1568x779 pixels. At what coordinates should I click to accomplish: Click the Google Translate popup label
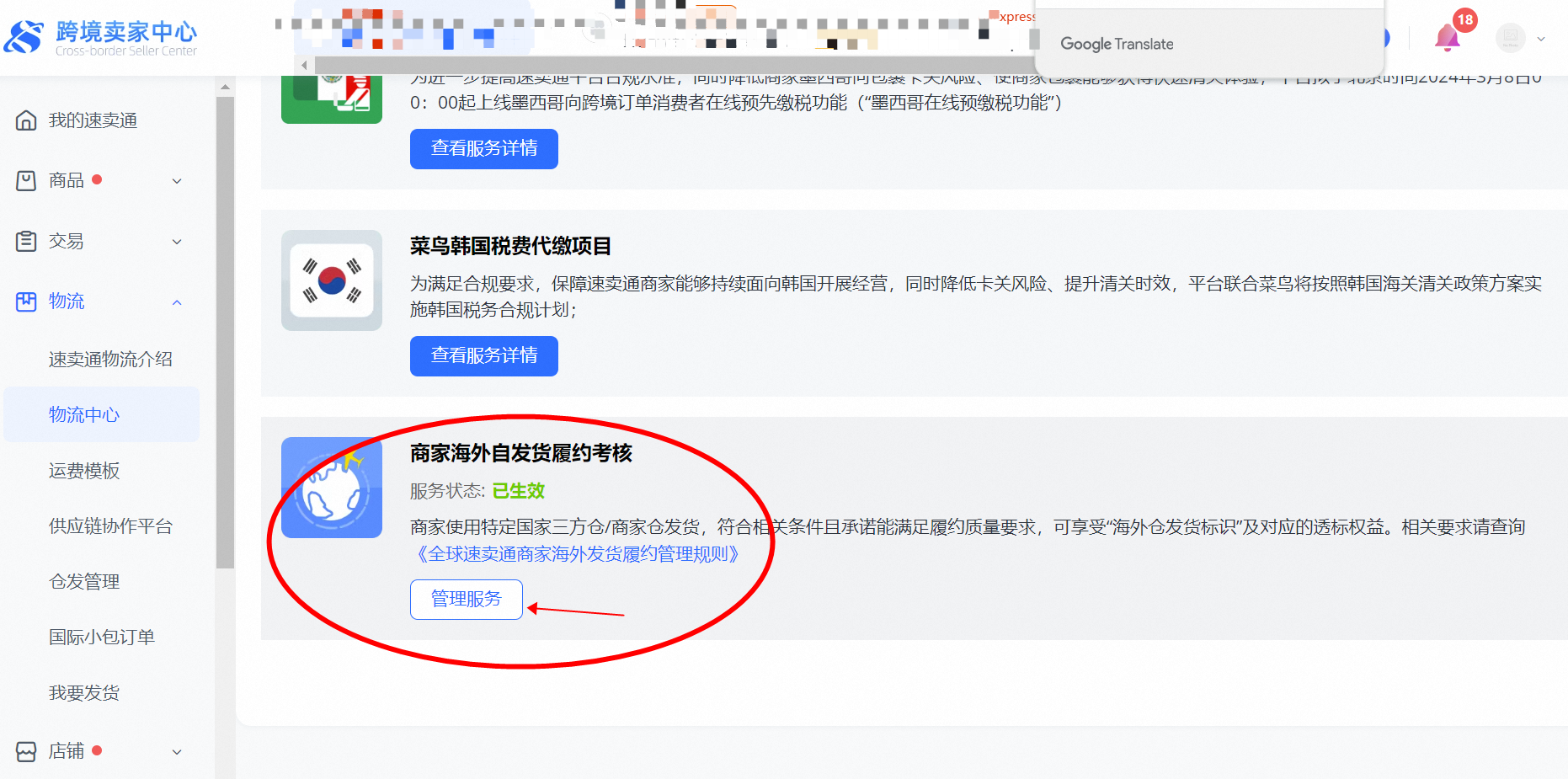1117,44
